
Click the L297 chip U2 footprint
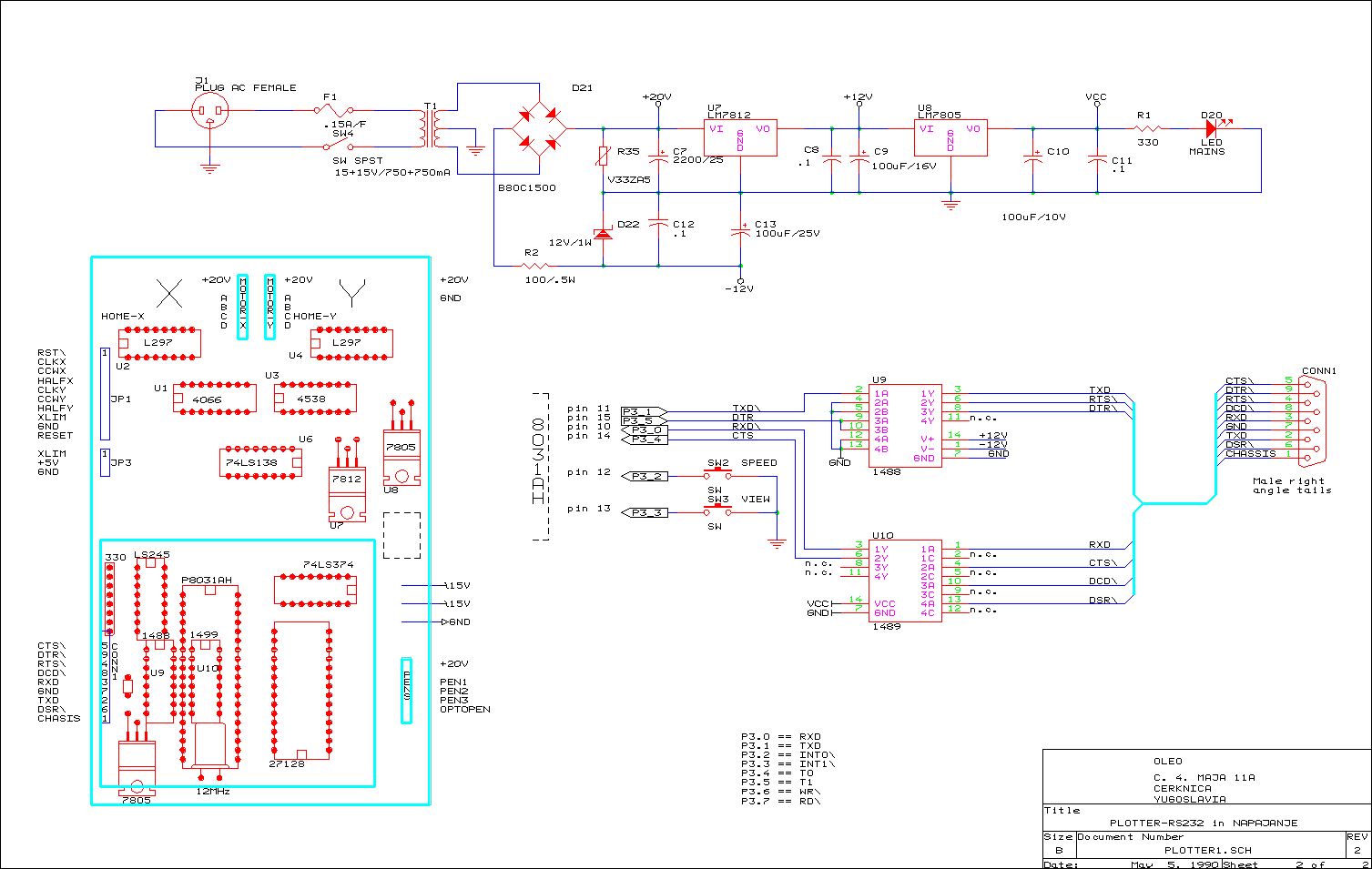pyautogui.click(x=160, y=343)
